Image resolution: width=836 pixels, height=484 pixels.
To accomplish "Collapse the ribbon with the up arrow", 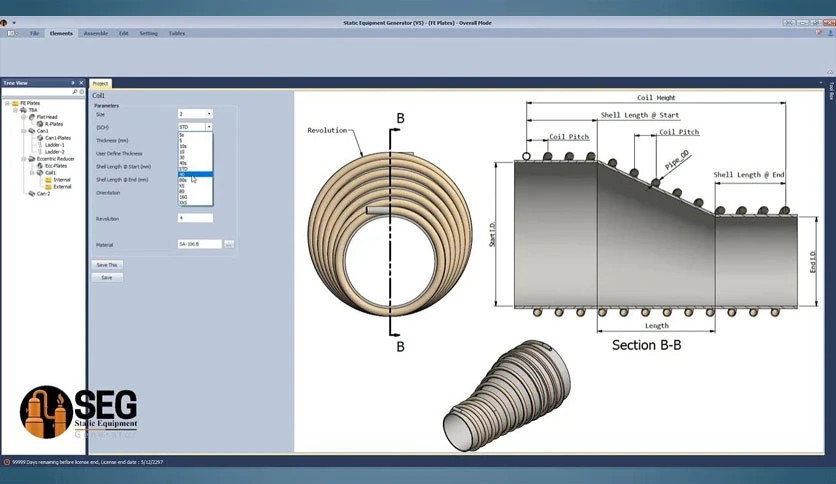I will click(x=830, y=72).
